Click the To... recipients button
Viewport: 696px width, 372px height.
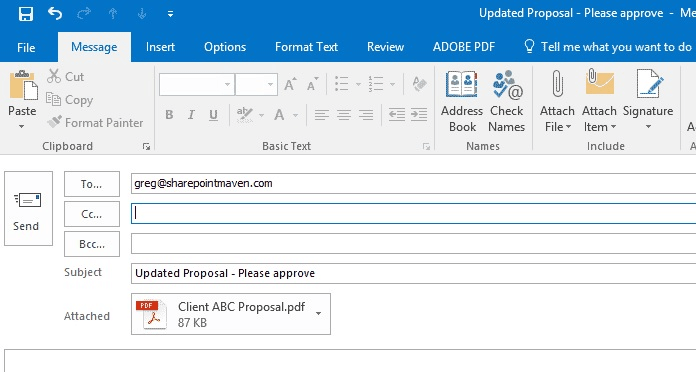click(92, 184)
